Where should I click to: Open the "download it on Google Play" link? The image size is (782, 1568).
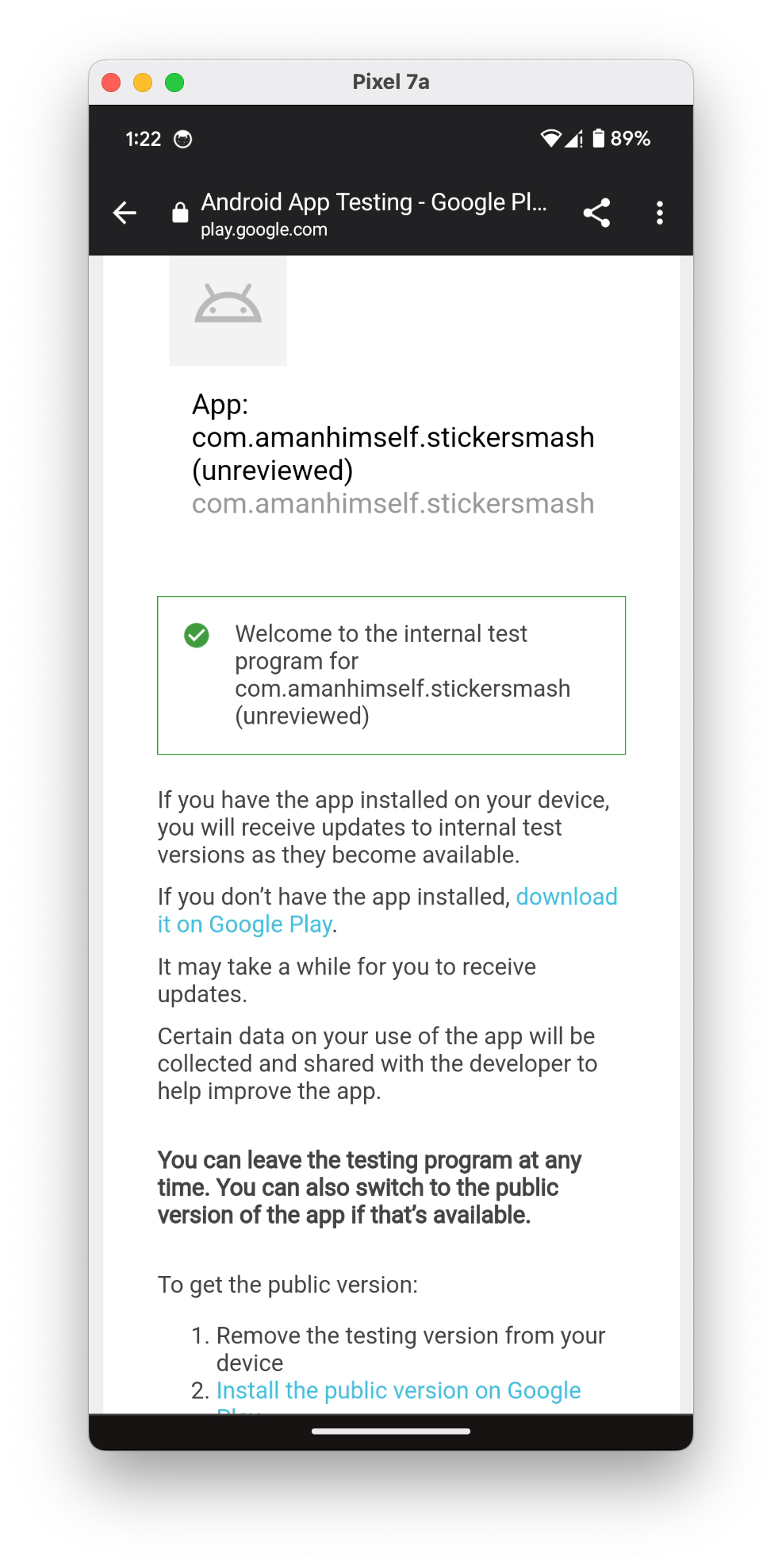pyautogui.click(x=565, y=897)
